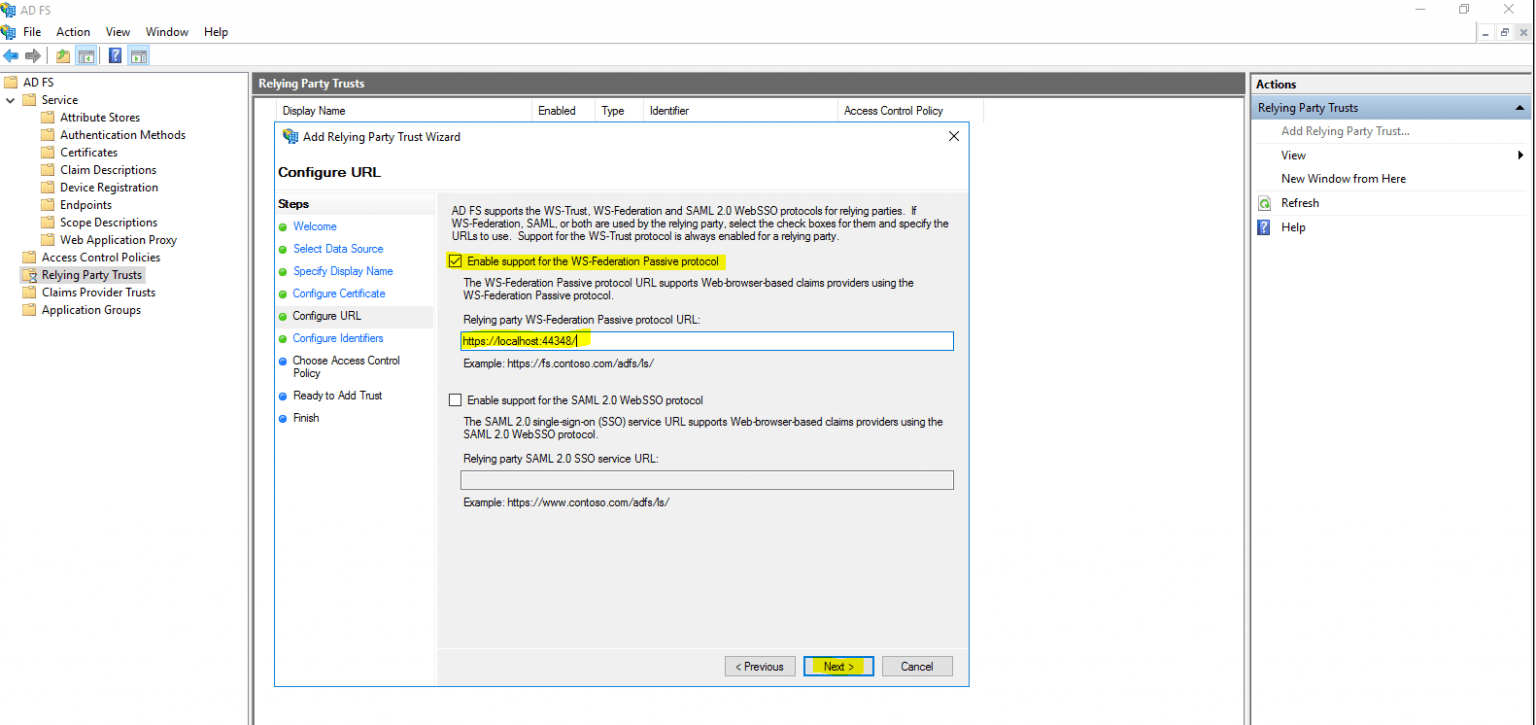Select the Relying Party Trusts folder in the tree

pos(91,274)
